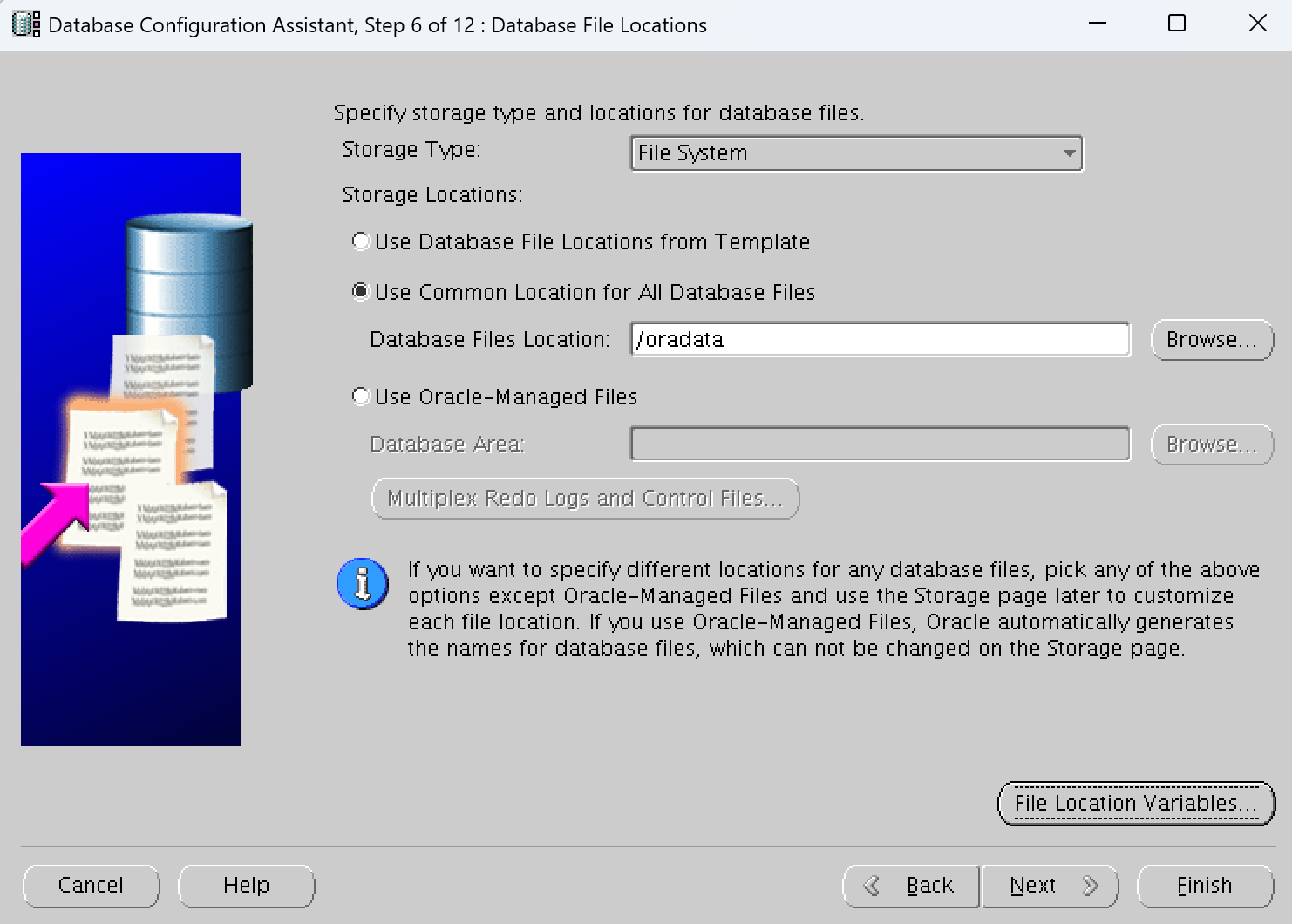1292x924 pixels.
Task: Click the disabled Database Area field
Action: tap(881, 444)
